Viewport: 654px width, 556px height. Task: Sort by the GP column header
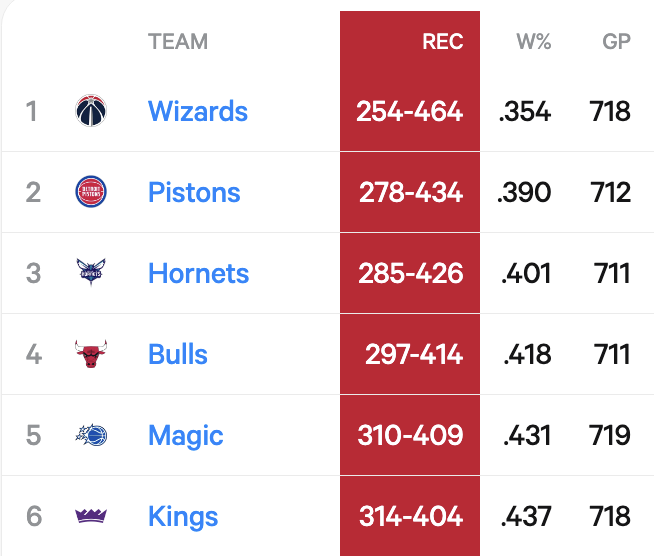[616, 42]
